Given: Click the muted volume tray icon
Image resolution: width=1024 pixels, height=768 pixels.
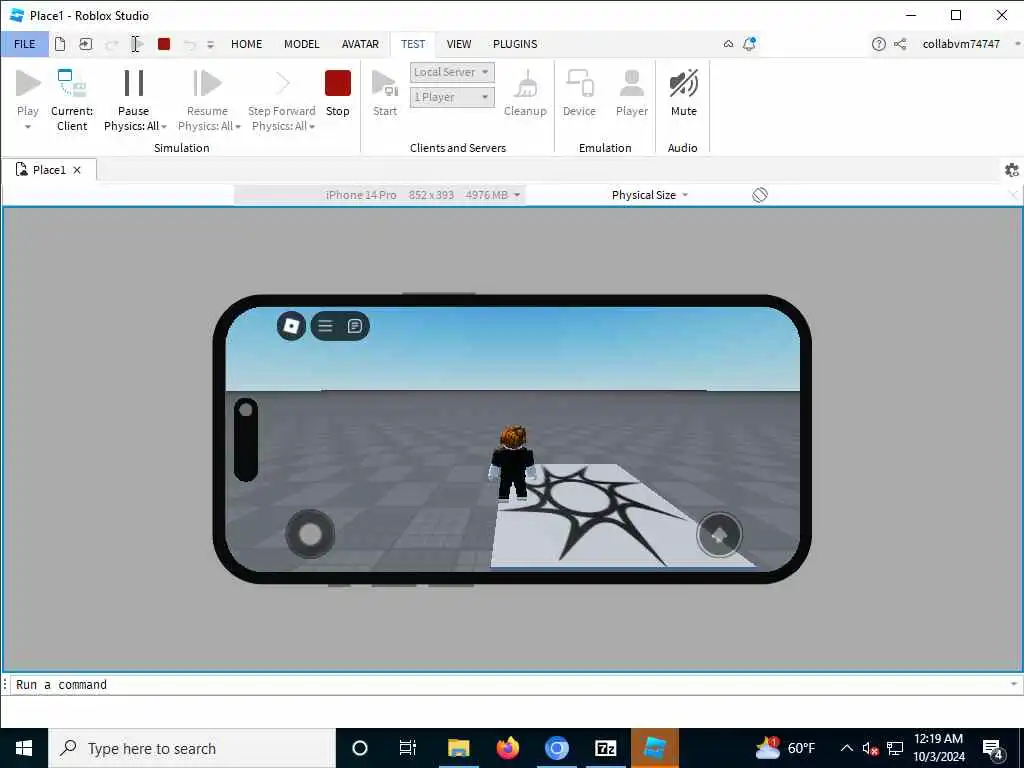Looking at the screenshot, I should 870,748.
